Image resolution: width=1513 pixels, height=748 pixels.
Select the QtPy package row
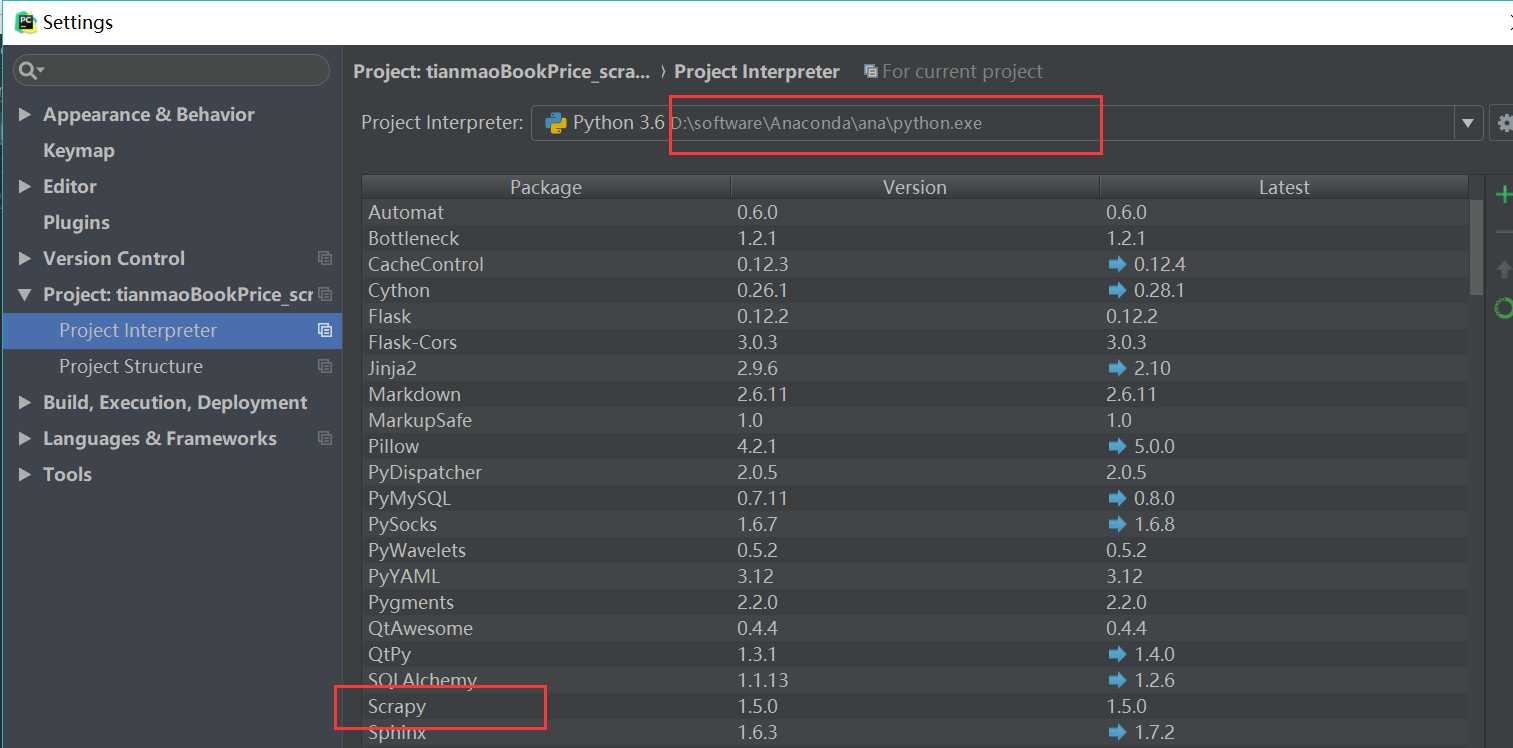coord(915,654)
